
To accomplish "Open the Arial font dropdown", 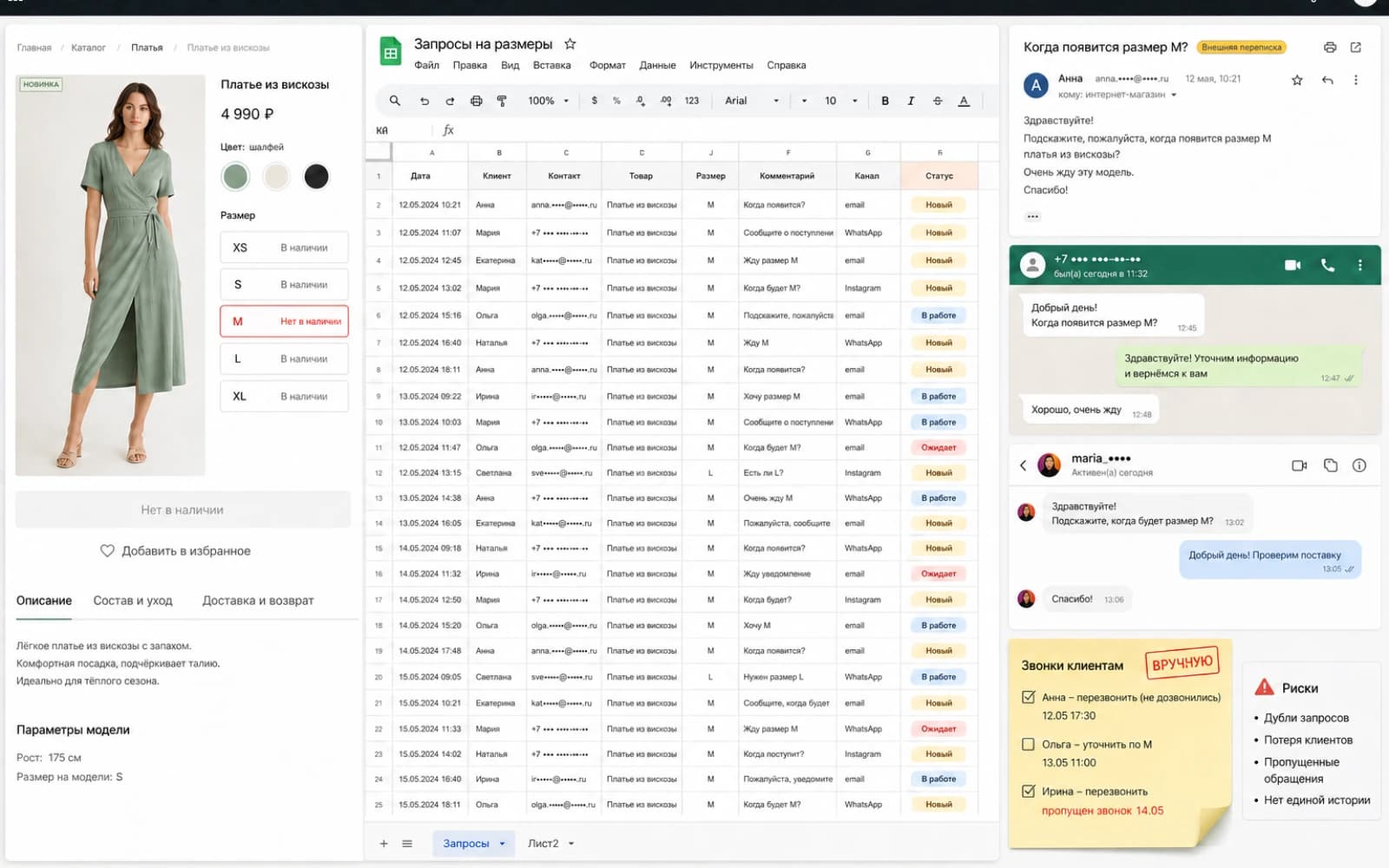I will click(752, 101).
